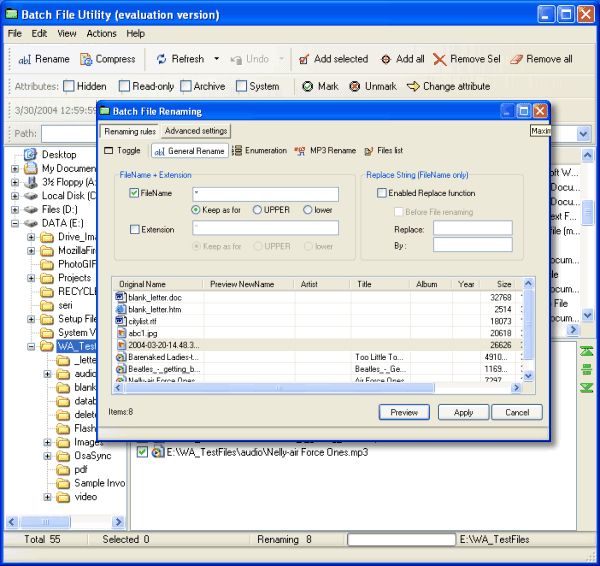The width and height of the screenshot is (600, 566).
Task: Click the Refresh toolbar button
Action: (180, 59)
